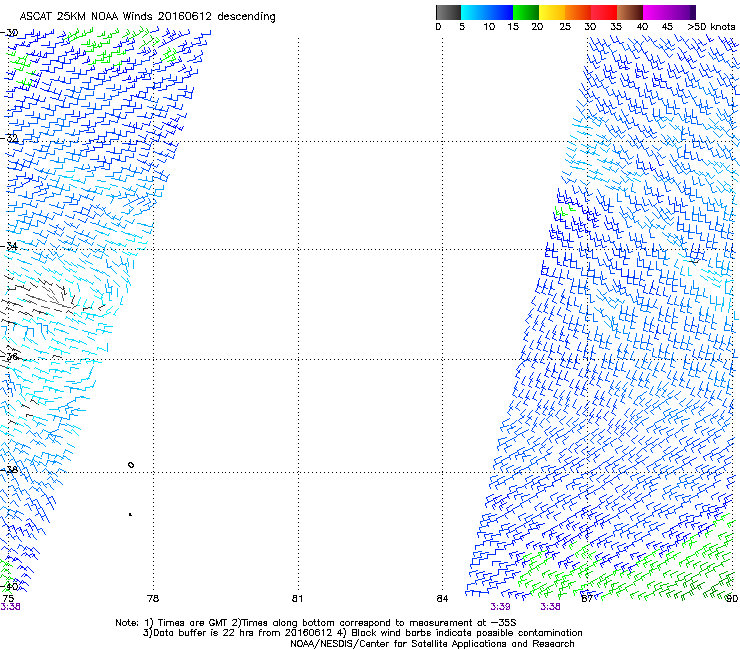Viewport: 740px width, 650px height.
Task: Click the 'Data buffer is 22 hrs' note line
Action: click(x=362, y=633)
